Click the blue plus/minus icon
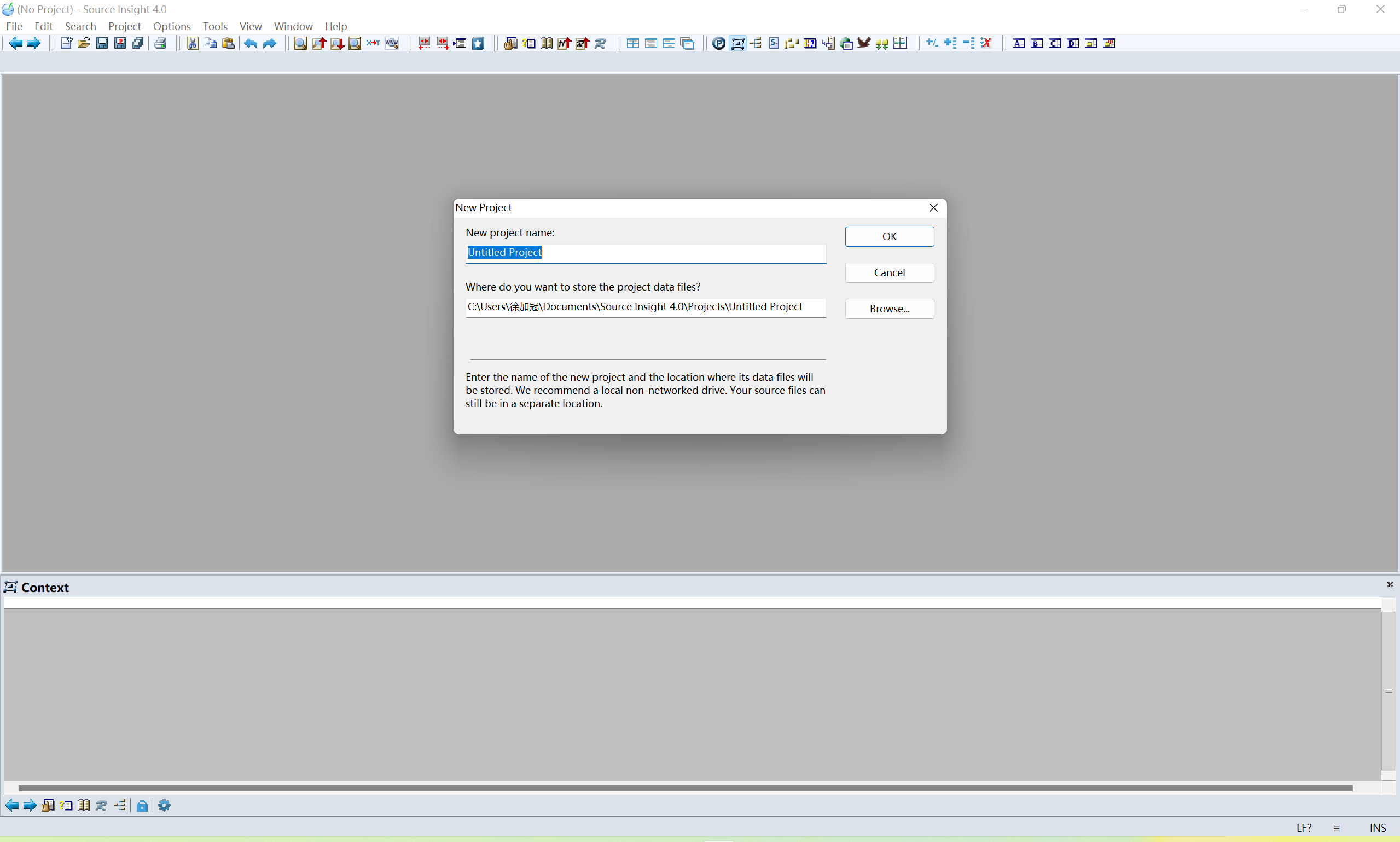This screenshot has width=1400, height=842. pyautogui.click(x=932, y=43)
